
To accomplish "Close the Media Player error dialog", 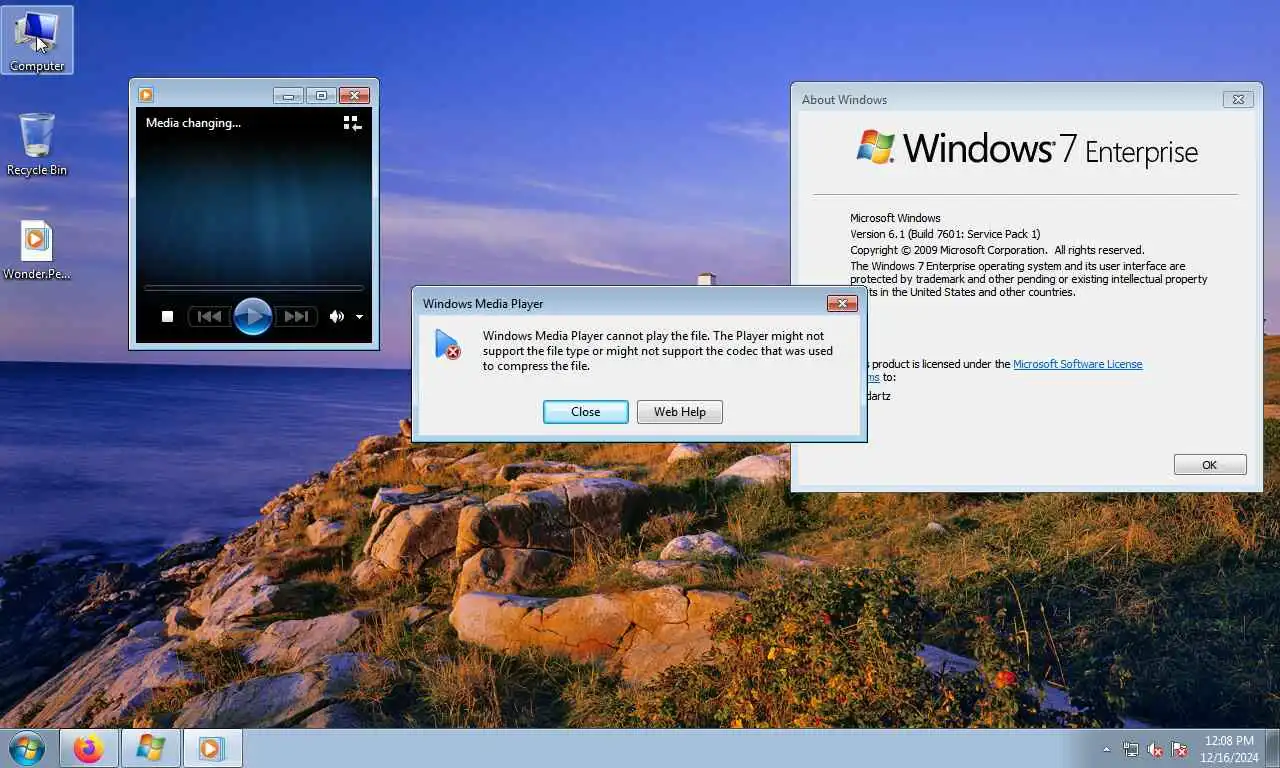I will coord(586,412).
